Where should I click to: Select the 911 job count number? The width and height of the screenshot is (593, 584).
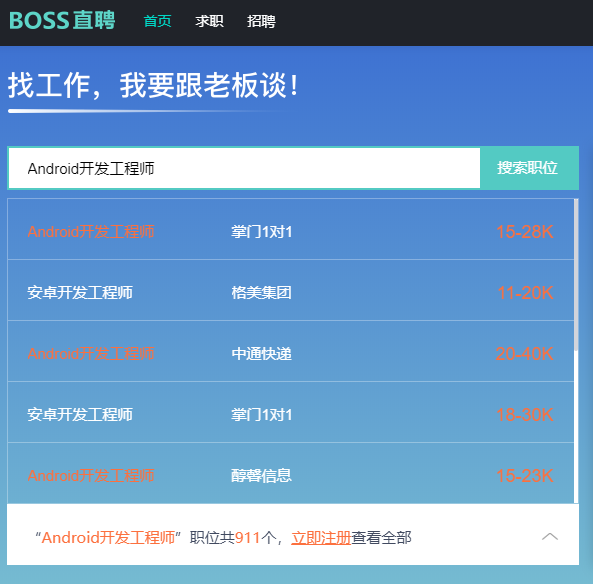click(247, 537)
